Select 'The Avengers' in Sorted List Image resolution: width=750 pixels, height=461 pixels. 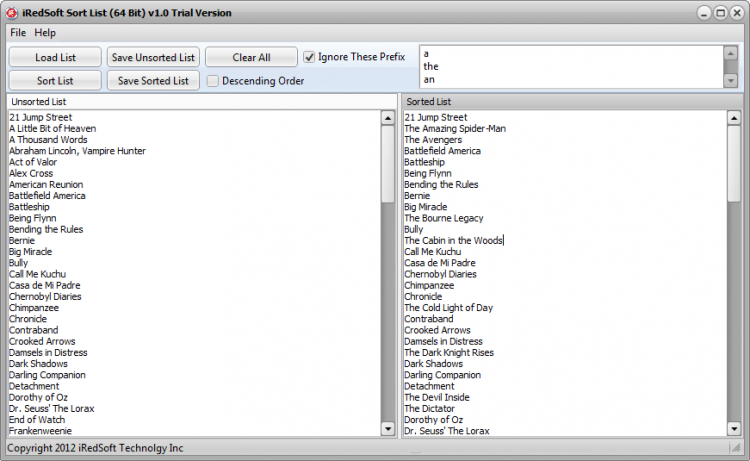(433, 140)
